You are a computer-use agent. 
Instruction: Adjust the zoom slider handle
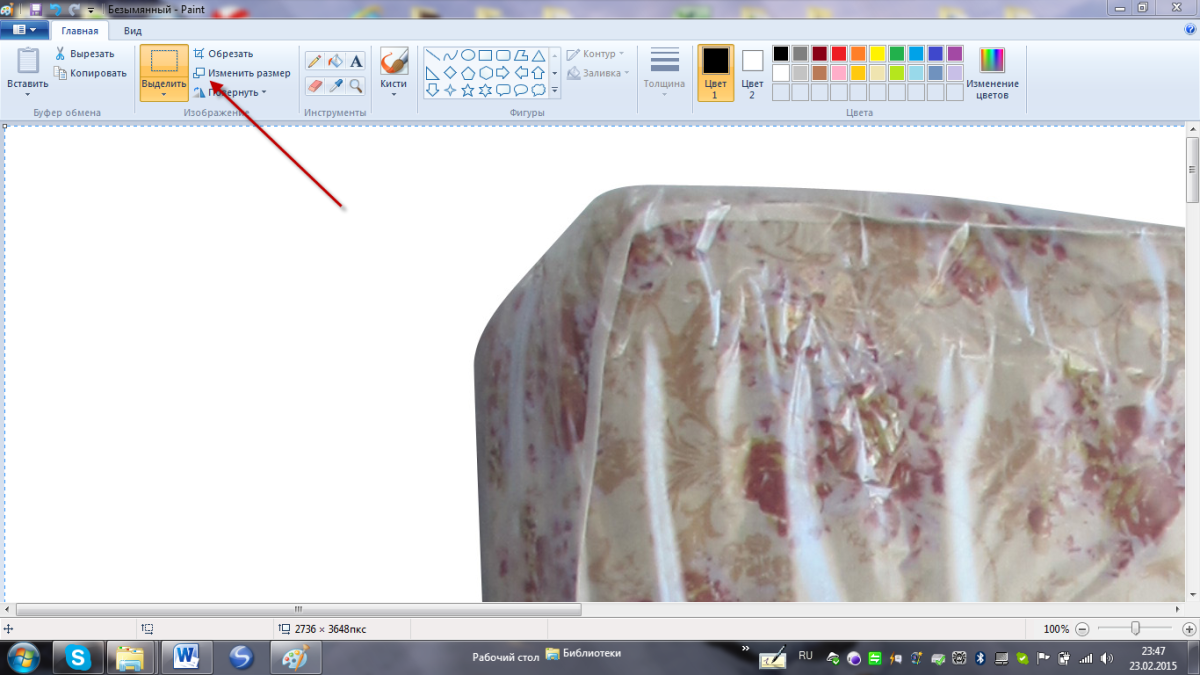tap(1135, 628)
